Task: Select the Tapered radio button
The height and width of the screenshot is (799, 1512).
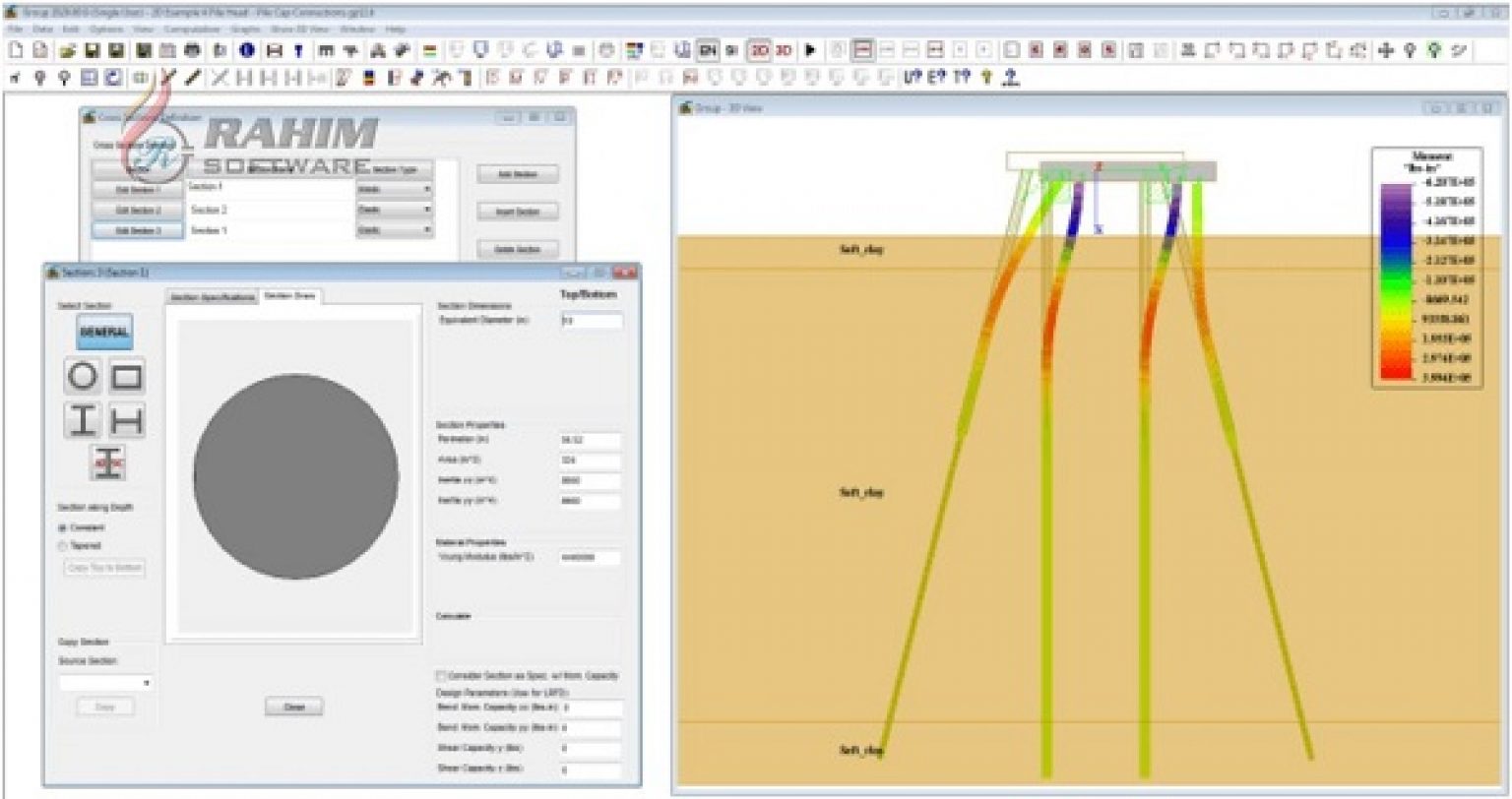Action: click(61, 547)
